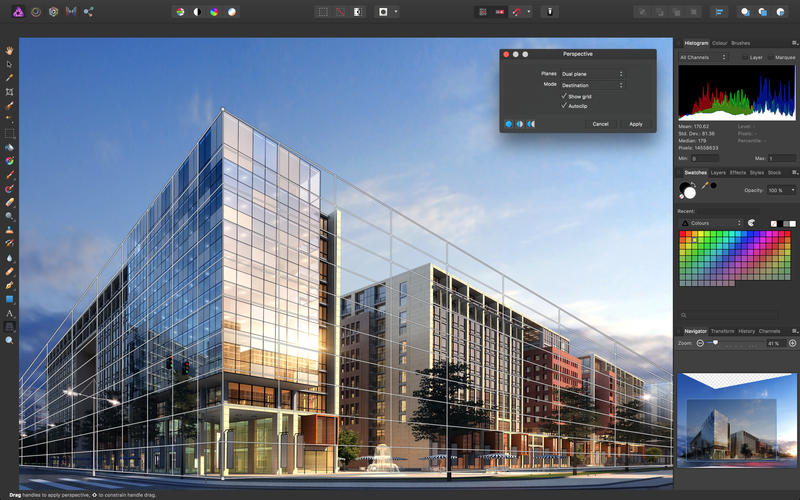Open the Export persona share icon
The image size is (800, 500).
click(x=88, y=11)
